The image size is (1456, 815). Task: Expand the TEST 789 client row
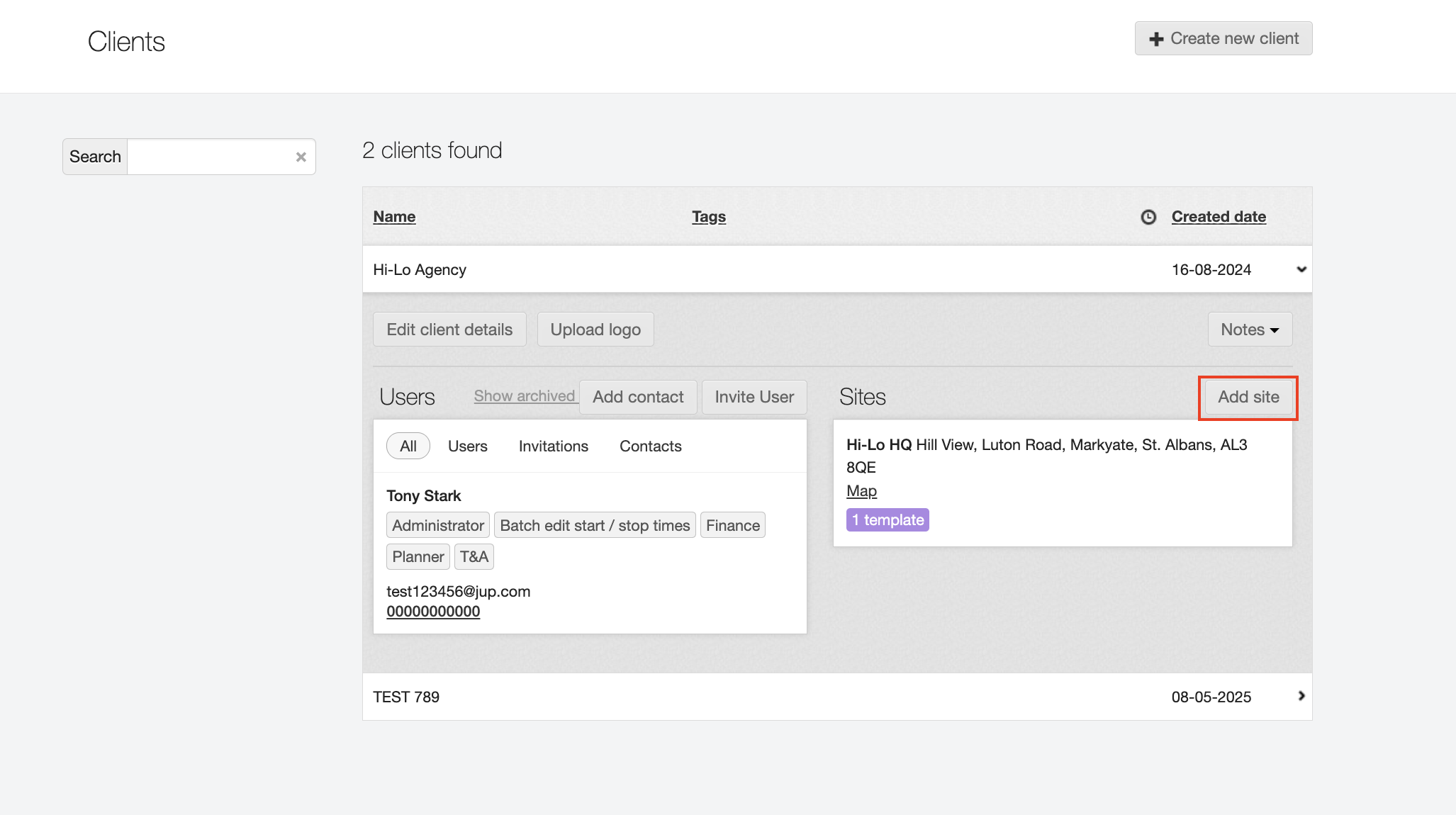point(1301,696)
